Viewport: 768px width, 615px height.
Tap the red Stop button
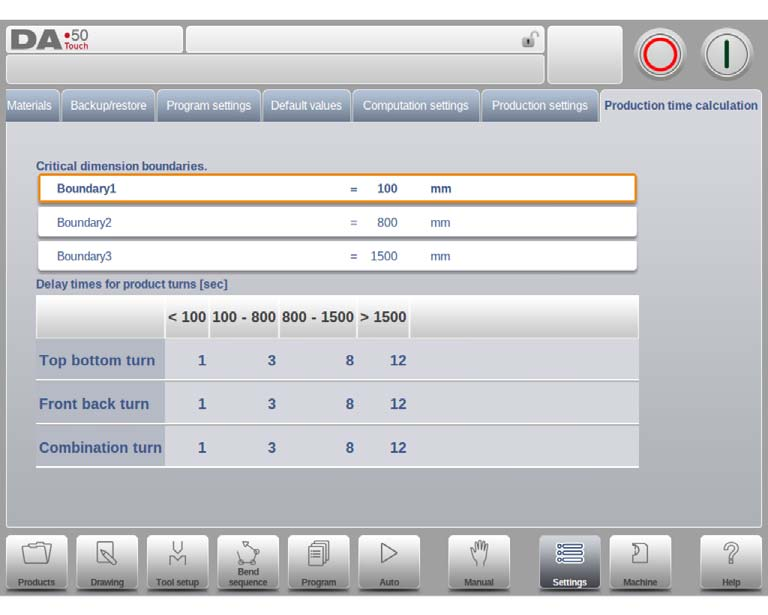660,54
